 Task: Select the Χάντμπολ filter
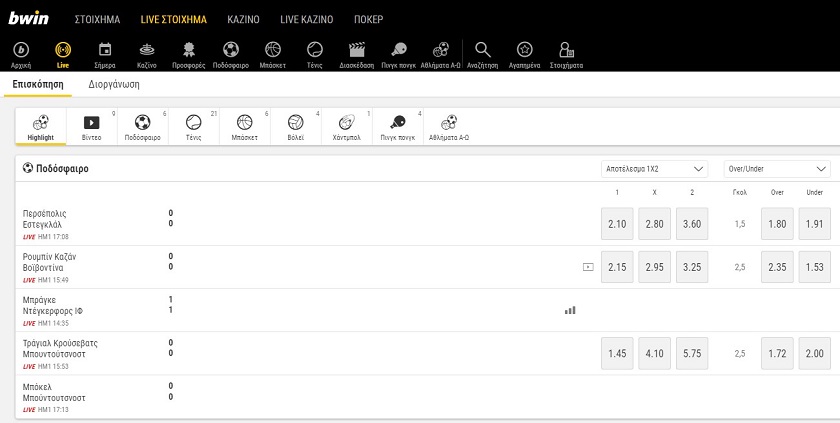coord(347,127)
